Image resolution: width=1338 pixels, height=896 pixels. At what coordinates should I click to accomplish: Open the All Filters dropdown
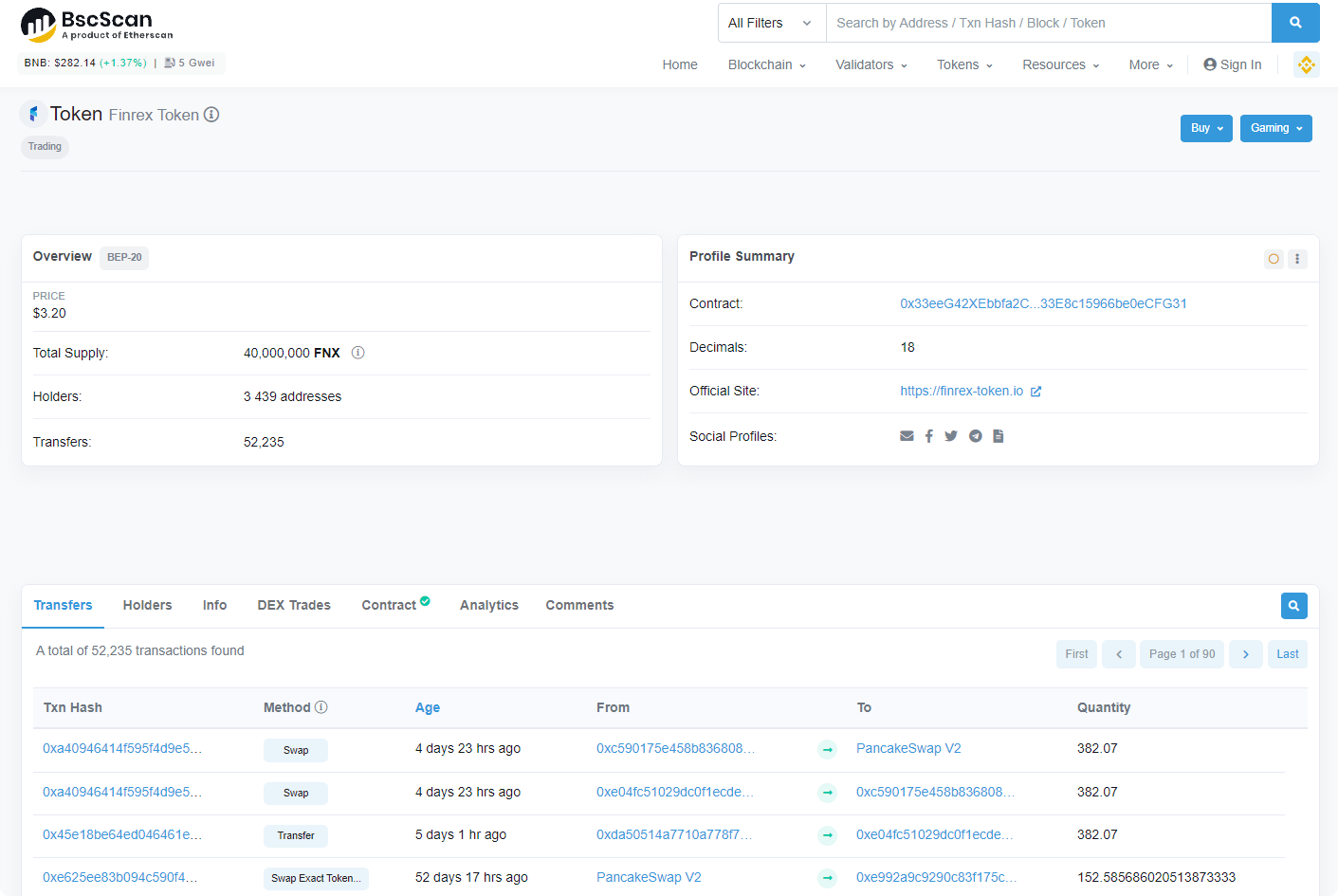pos(772,23)
